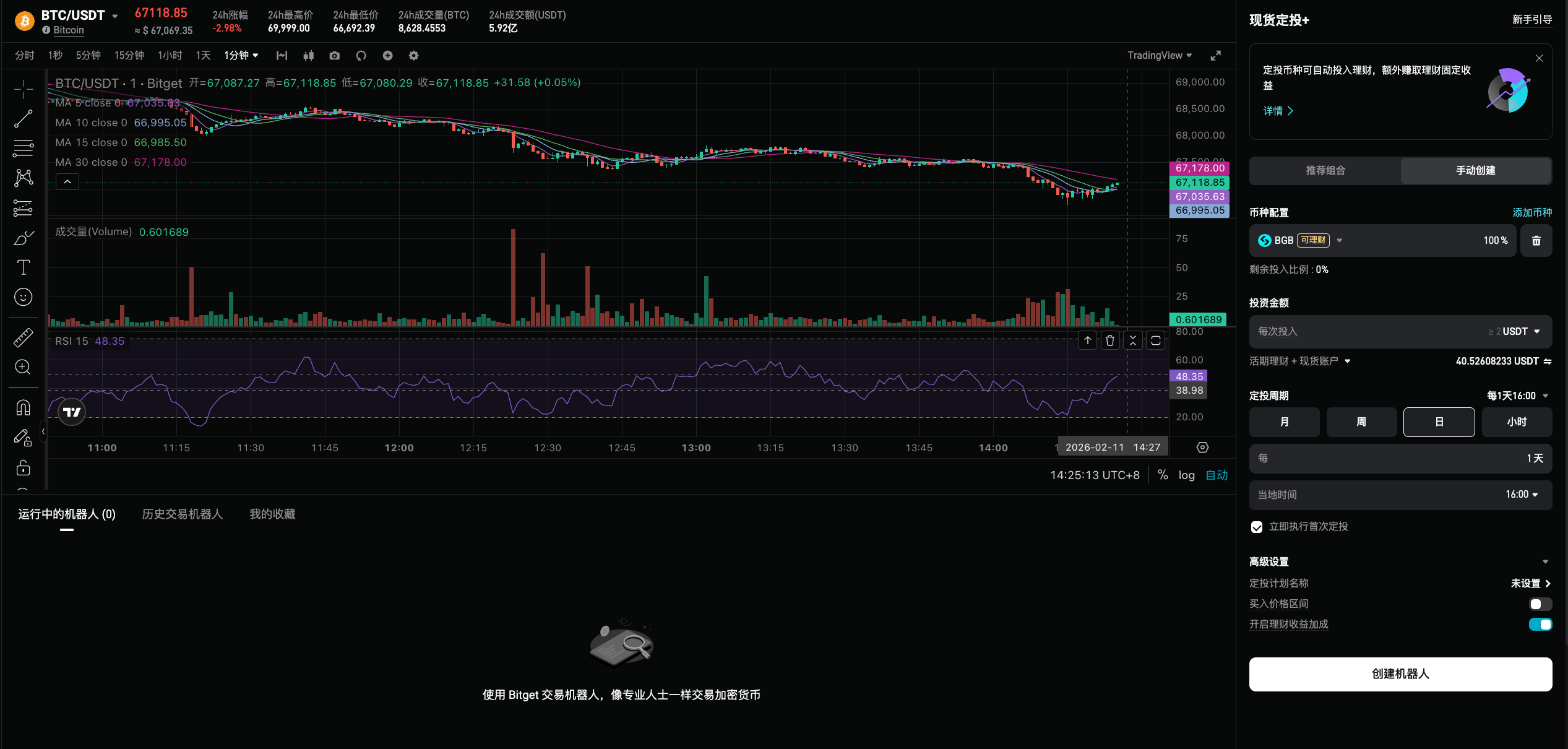Image resolution: width=1568 pixels, height=749 pixels.
Task: Expand the TradingView source dropdown
Action: (x=1159, y=55)
